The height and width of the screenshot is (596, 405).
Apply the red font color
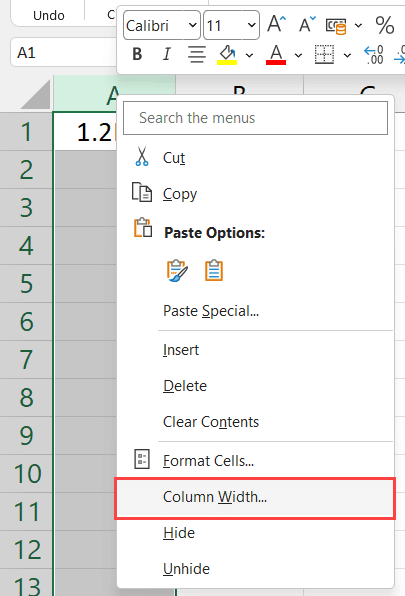[276, 55]
